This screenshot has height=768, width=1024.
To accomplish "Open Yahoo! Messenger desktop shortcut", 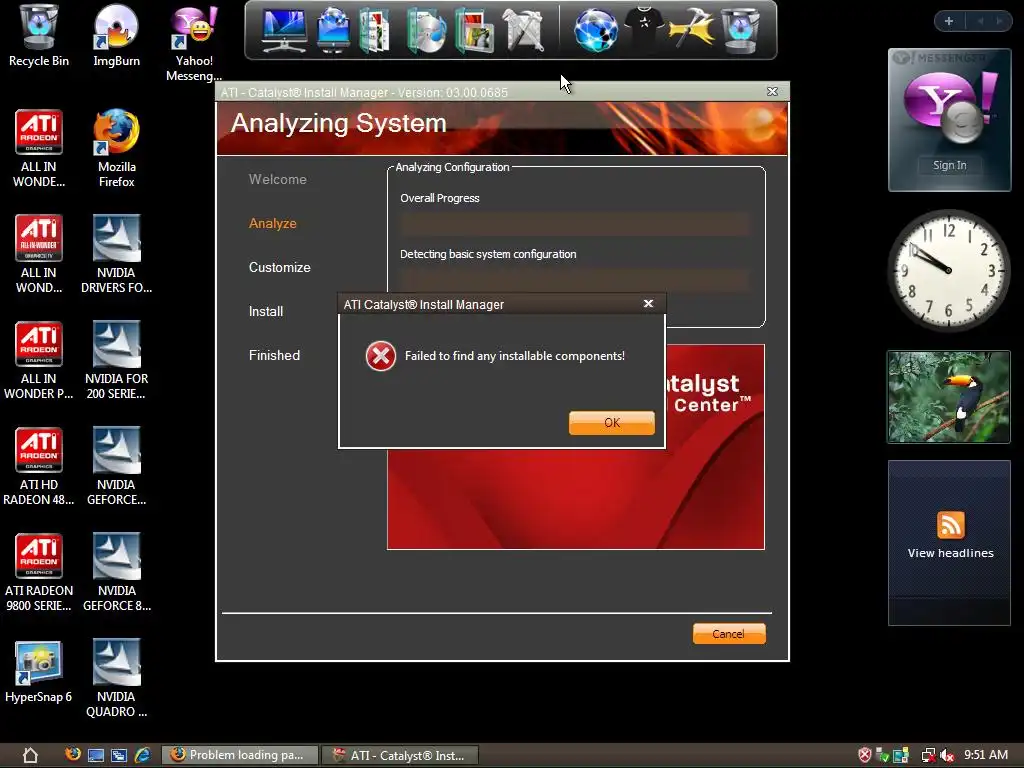I will pos(194,43).
